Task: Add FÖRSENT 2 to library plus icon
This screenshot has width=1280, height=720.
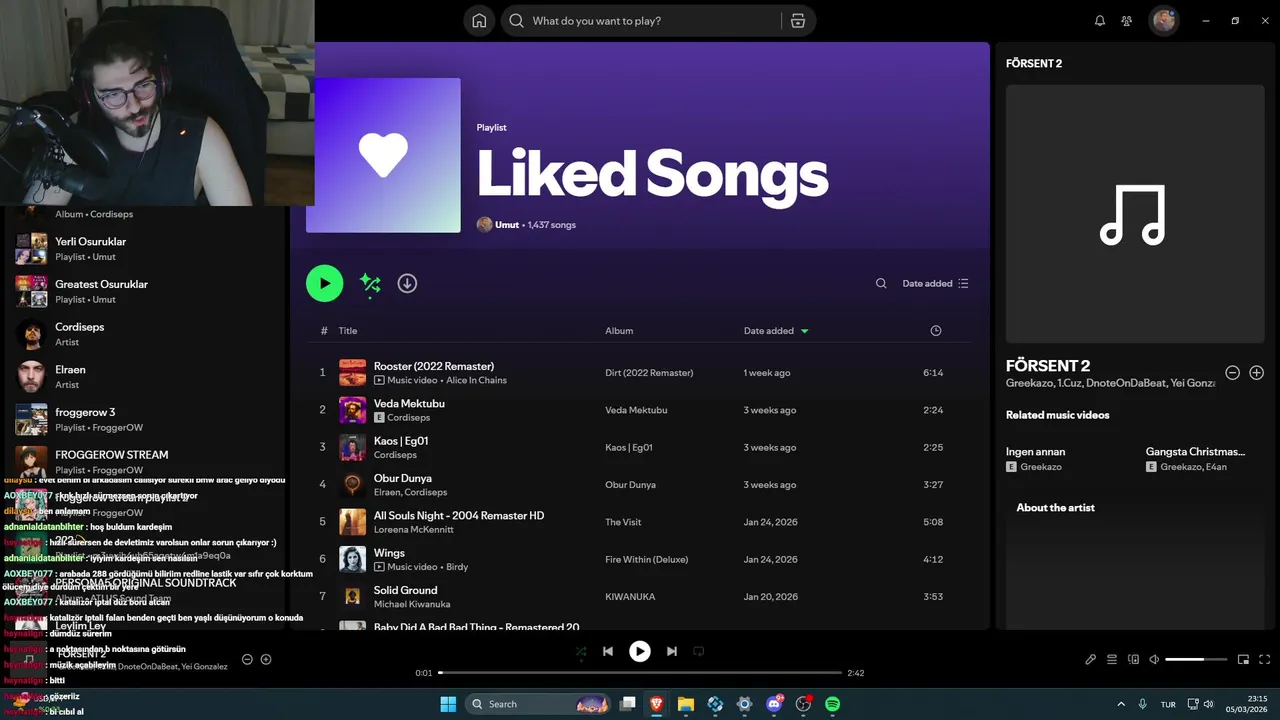Action: click(1257, 372)
